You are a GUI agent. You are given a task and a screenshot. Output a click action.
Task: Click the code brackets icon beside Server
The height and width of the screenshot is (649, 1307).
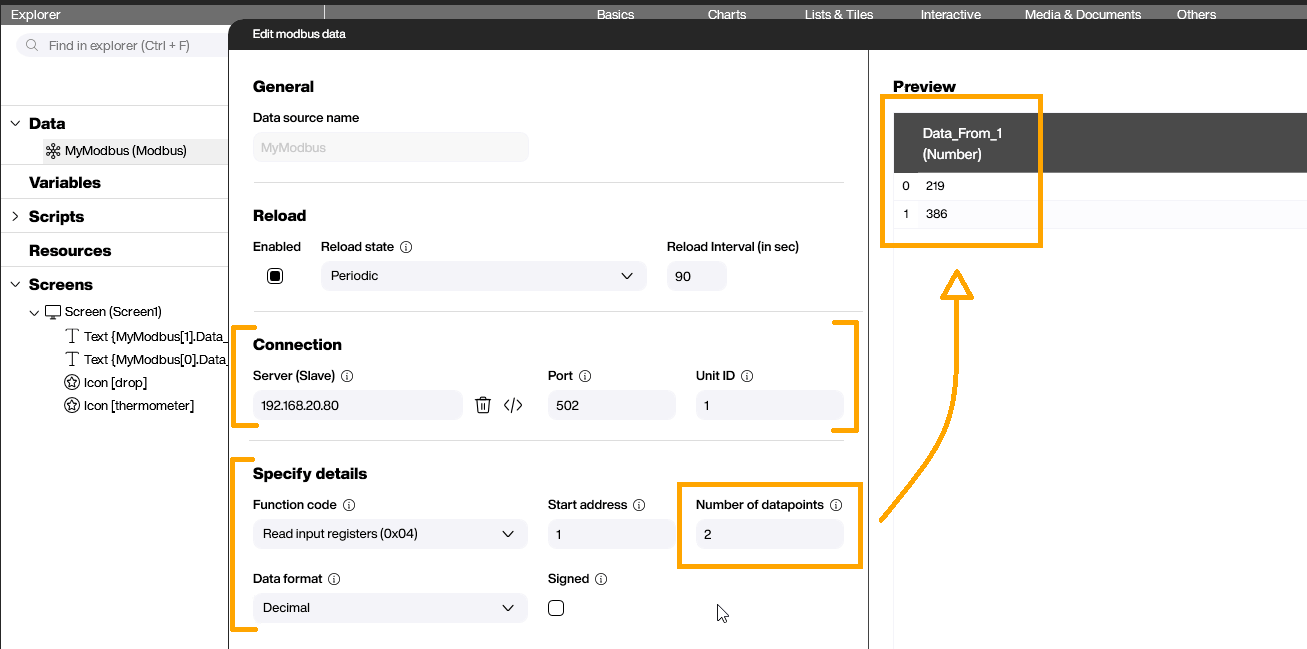(513, 405)
